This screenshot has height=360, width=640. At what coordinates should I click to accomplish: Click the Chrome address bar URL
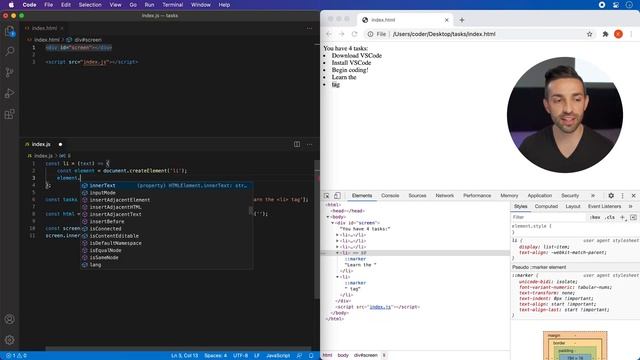coord(444,34)
